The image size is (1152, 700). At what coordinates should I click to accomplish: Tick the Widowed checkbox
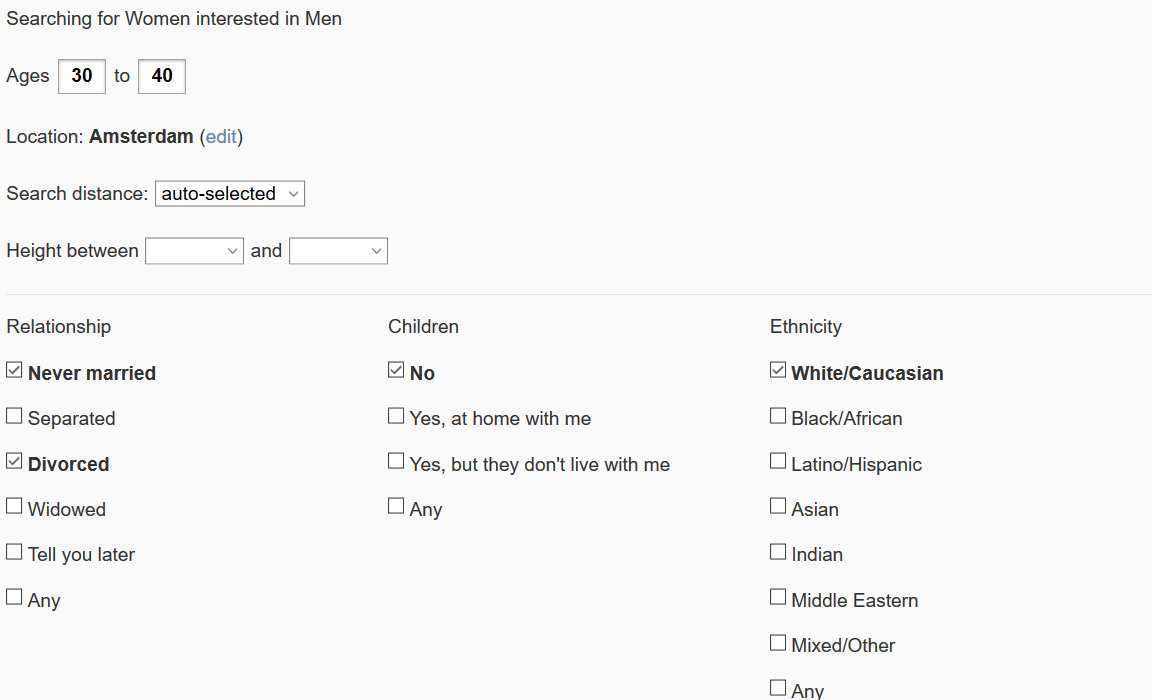tap(14, 506)
